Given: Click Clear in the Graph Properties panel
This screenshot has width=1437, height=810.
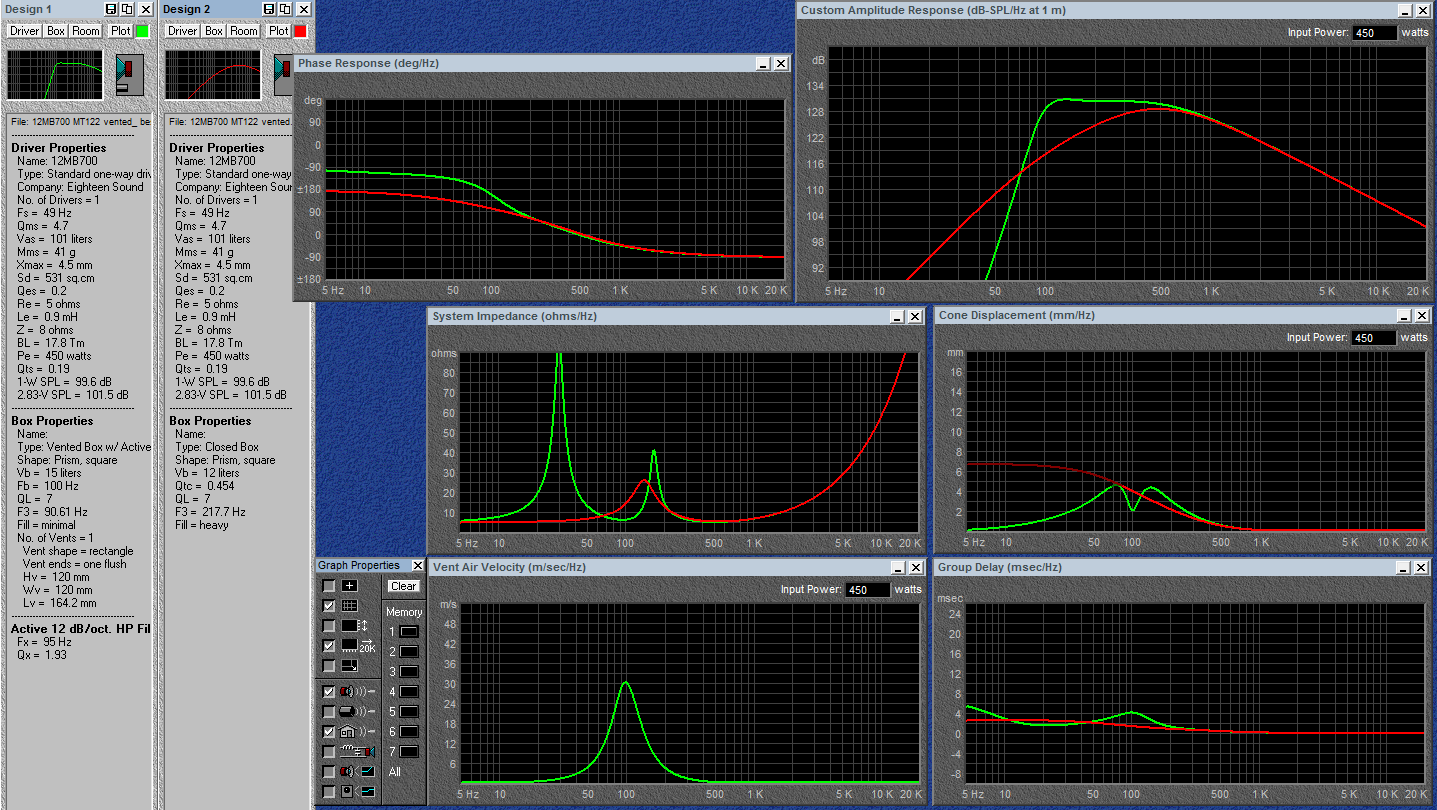Looking at the screenshot, I should (404, 587).
